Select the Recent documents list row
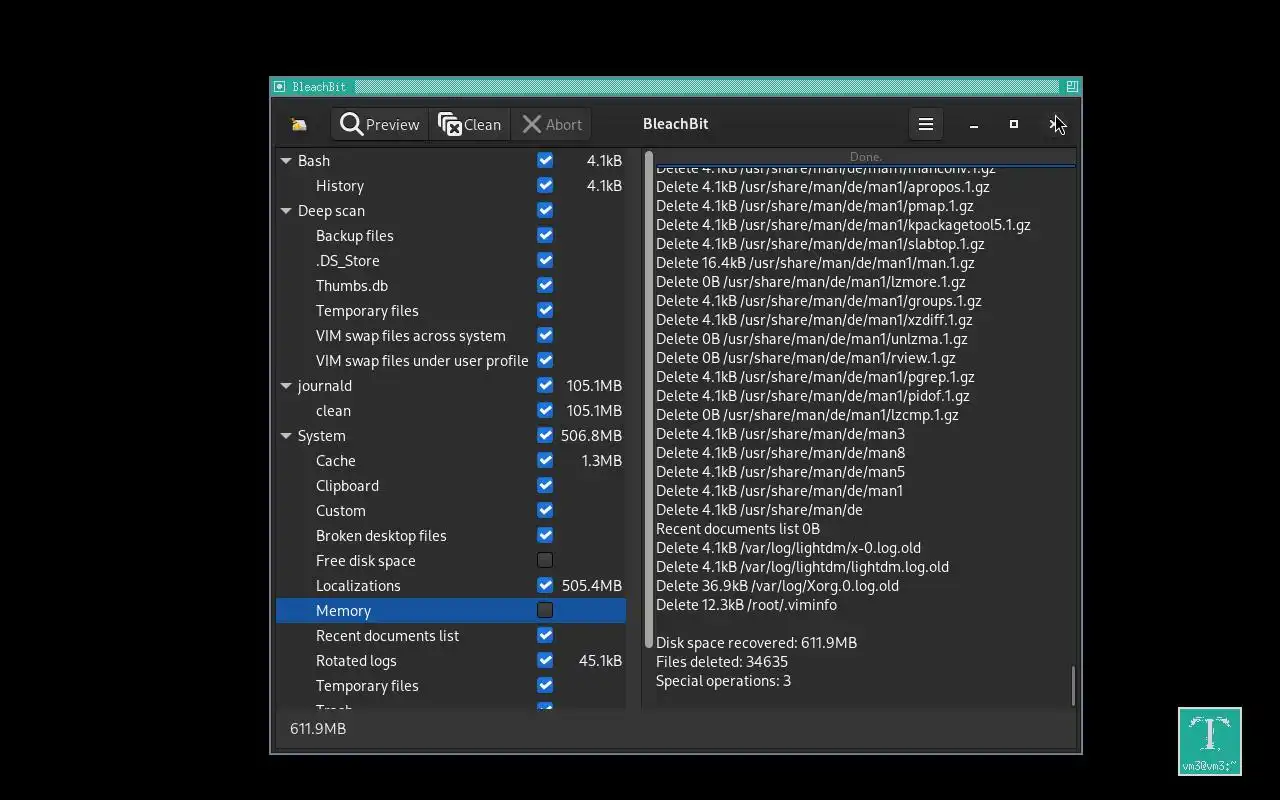Screen dimensions: 1280x800 point(451,635)
